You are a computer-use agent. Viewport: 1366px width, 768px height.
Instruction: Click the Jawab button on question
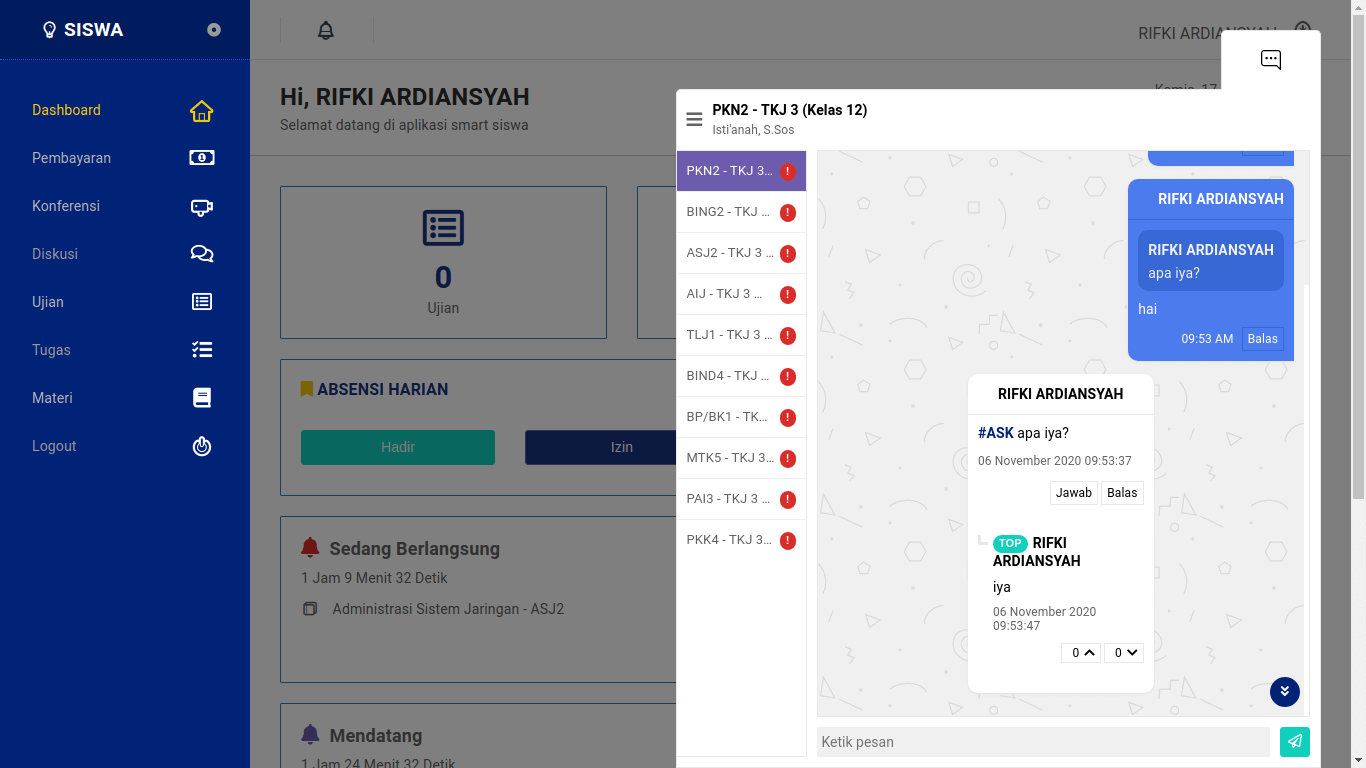(1074, 493)
